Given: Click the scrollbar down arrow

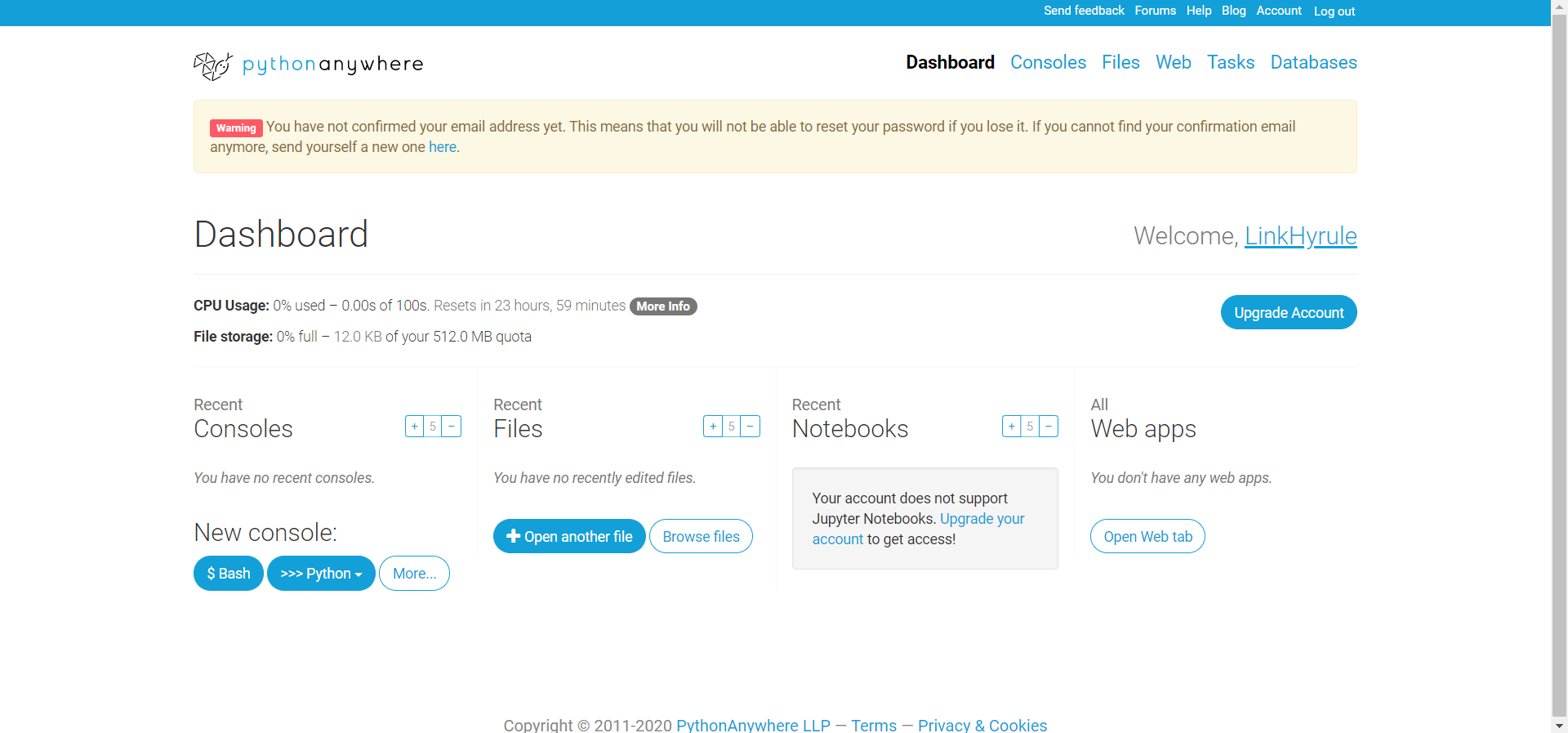Looking at the screenshot, I should [1559, 725].
